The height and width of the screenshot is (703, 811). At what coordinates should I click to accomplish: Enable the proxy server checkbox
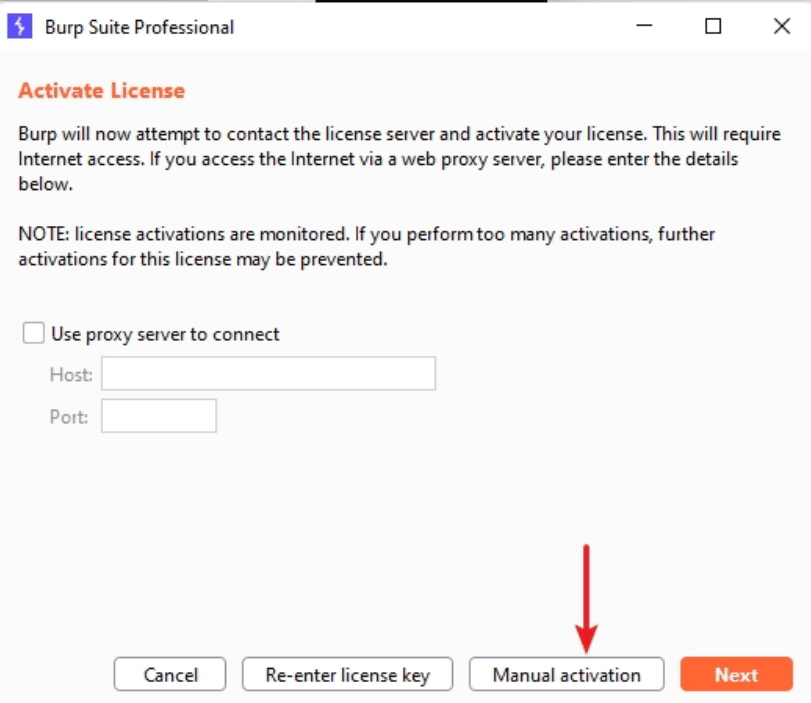coord(33,334)
